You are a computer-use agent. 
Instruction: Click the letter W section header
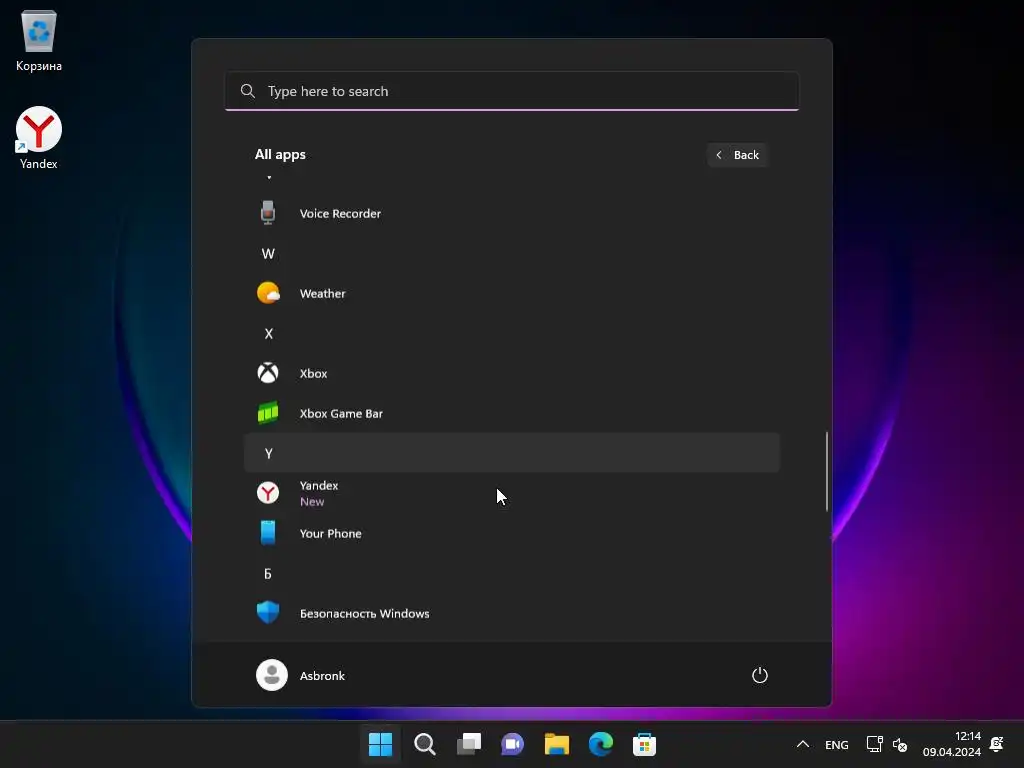(268, 254)
